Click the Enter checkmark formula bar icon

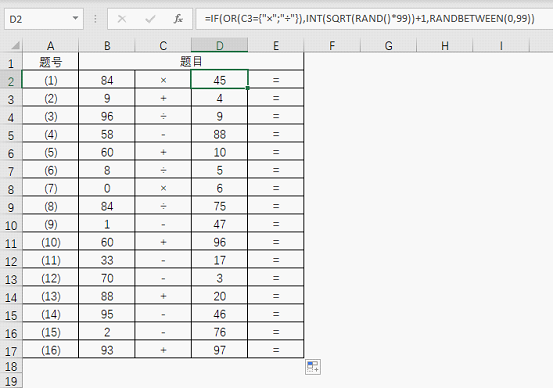150,19
